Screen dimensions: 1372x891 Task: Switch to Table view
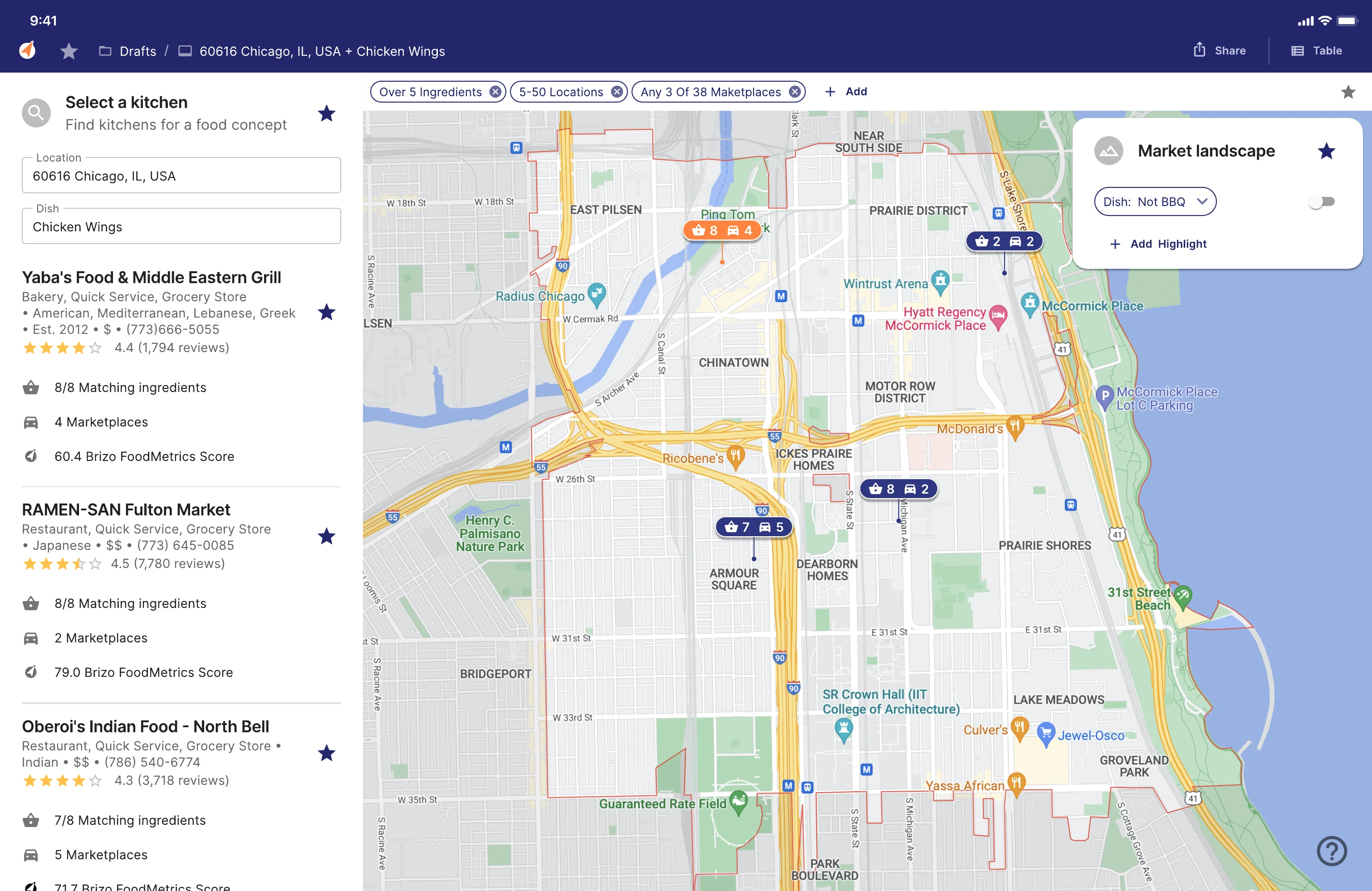1317,51
